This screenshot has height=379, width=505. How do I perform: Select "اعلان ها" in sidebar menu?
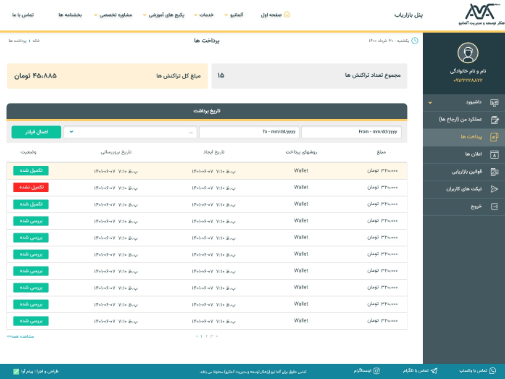[473, 154]
